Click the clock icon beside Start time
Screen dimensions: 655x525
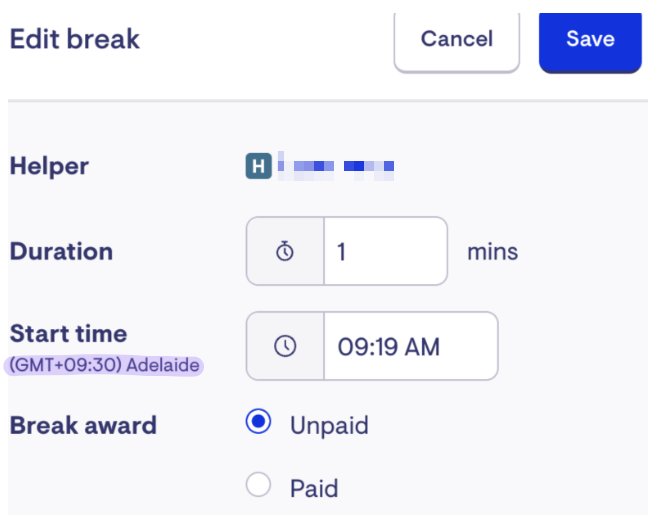(x=285, y=346)
